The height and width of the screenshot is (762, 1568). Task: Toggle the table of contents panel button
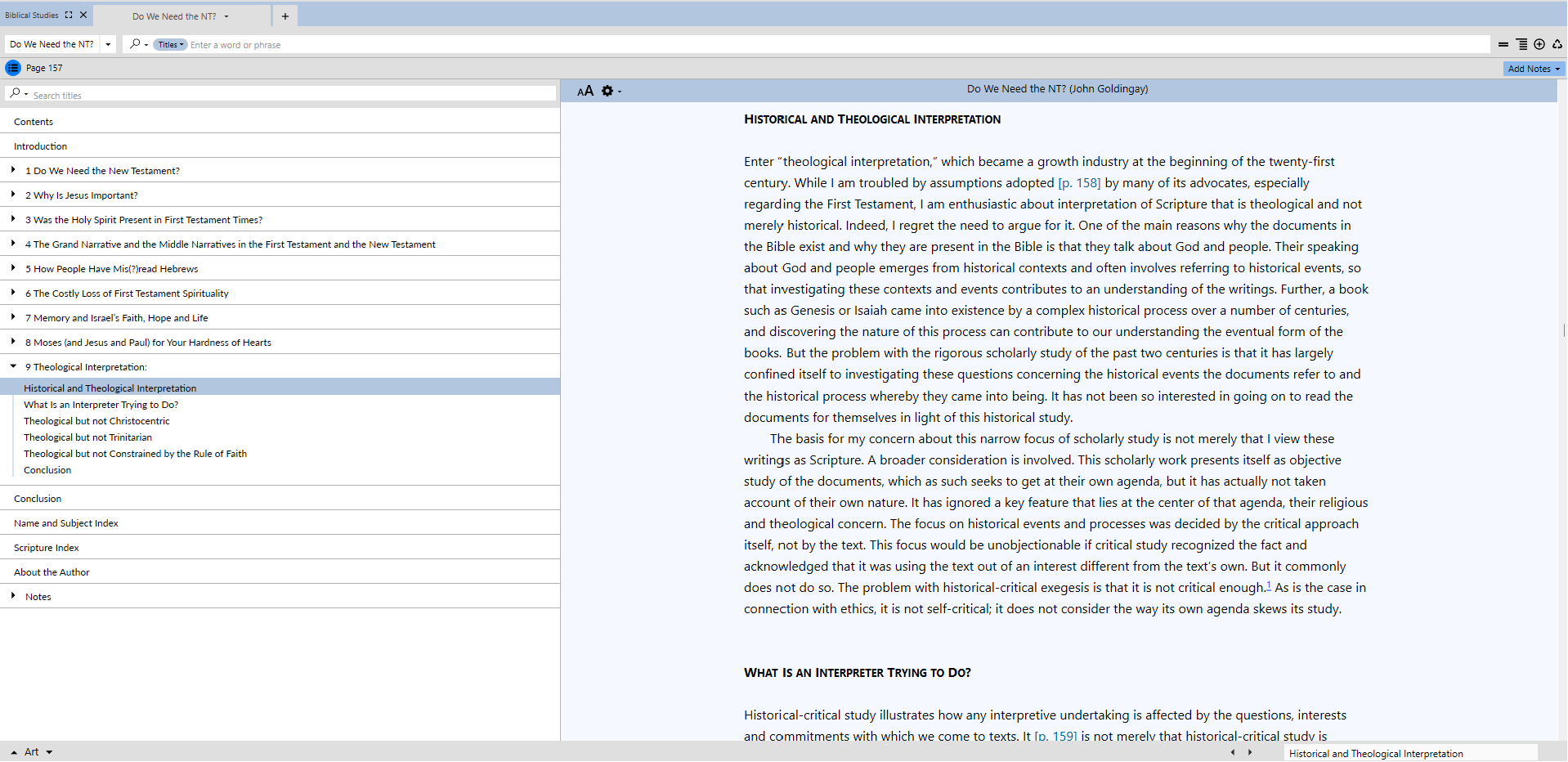[x=13, y=68]
